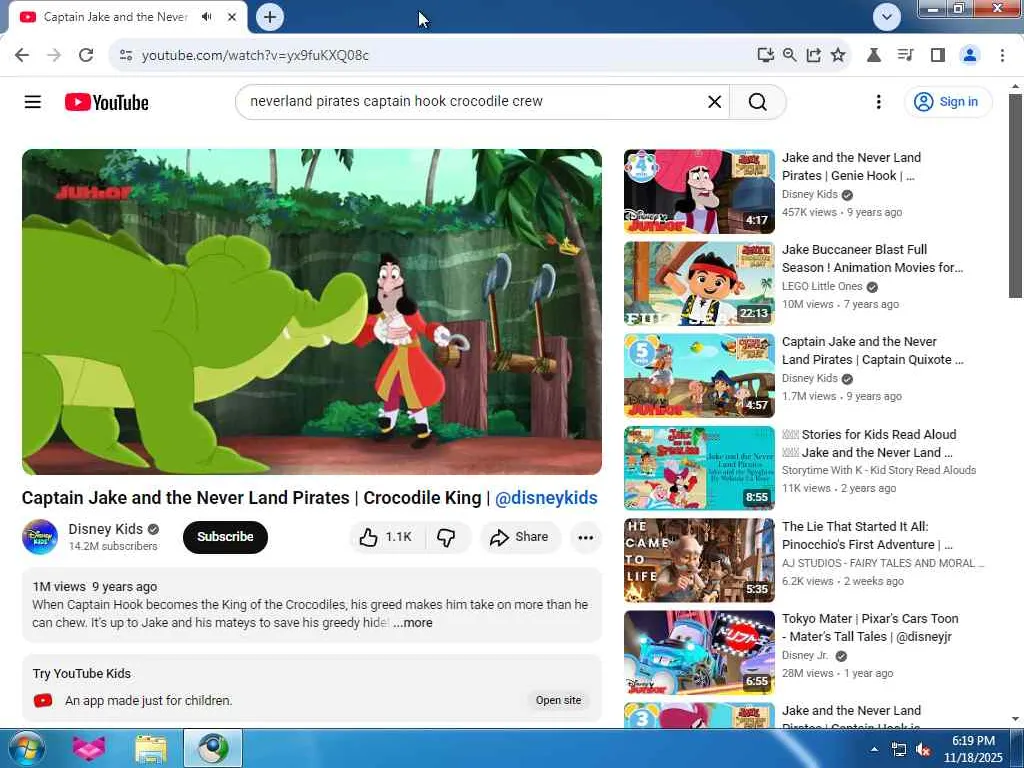Open the LEGO Little Ones channel name
Screen dimensions: 1024x768
[x=822, y=286]
